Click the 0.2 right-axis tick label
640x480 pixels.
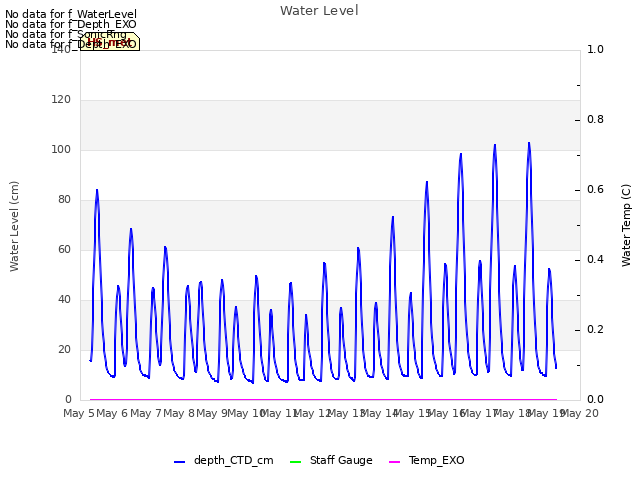point(595,329)
